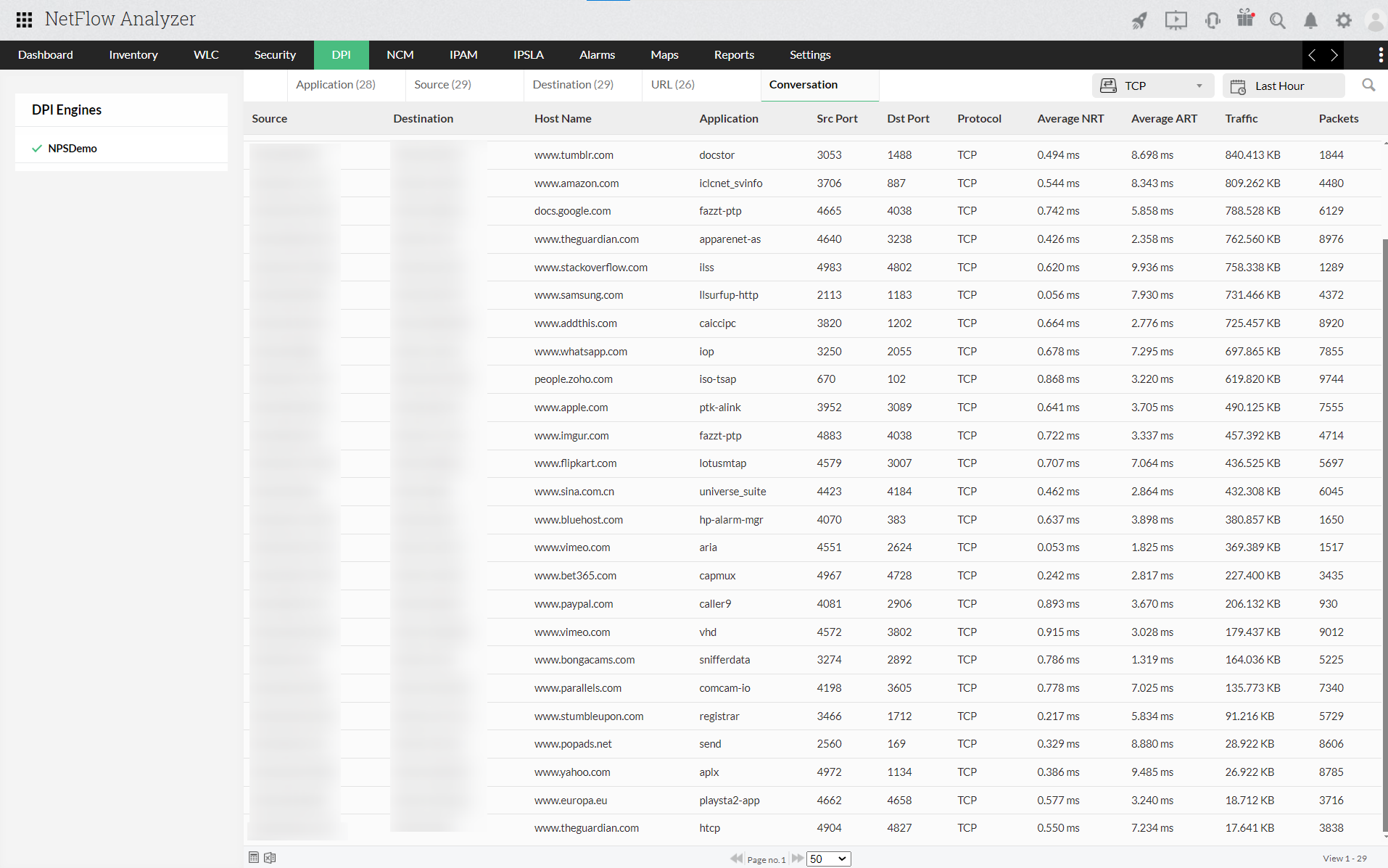Sort by the Average ART column header
Screen dimensions: 1388x868
(1164, 119)
